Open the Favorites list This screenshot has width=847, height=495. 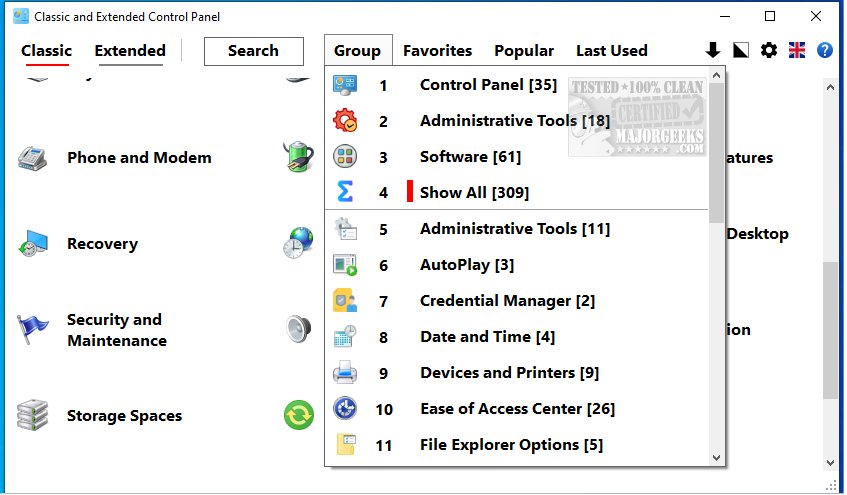click(x=437, y=51)
